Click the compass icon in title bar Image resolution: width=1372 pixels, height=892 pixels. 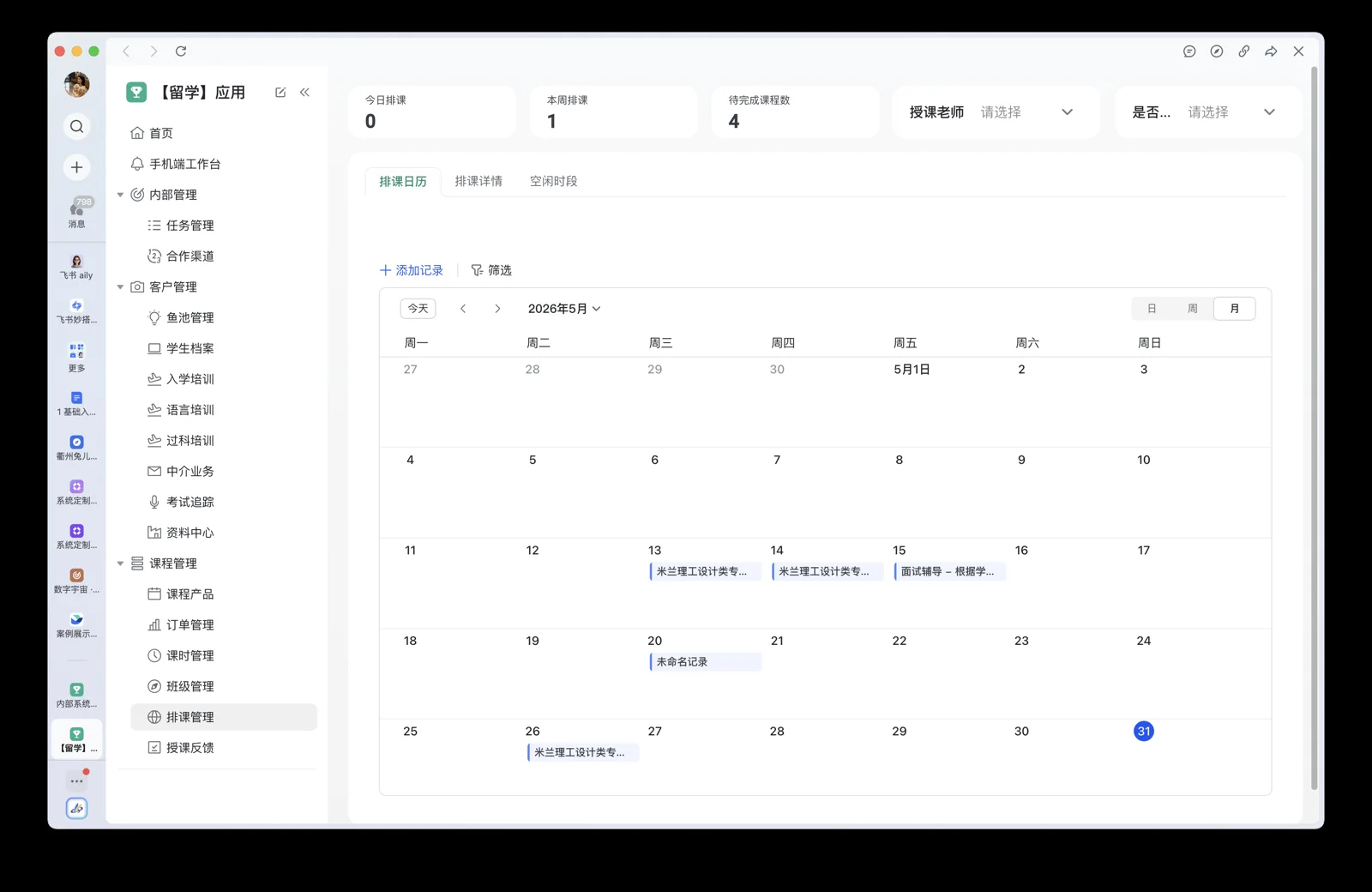[1217, 51]
